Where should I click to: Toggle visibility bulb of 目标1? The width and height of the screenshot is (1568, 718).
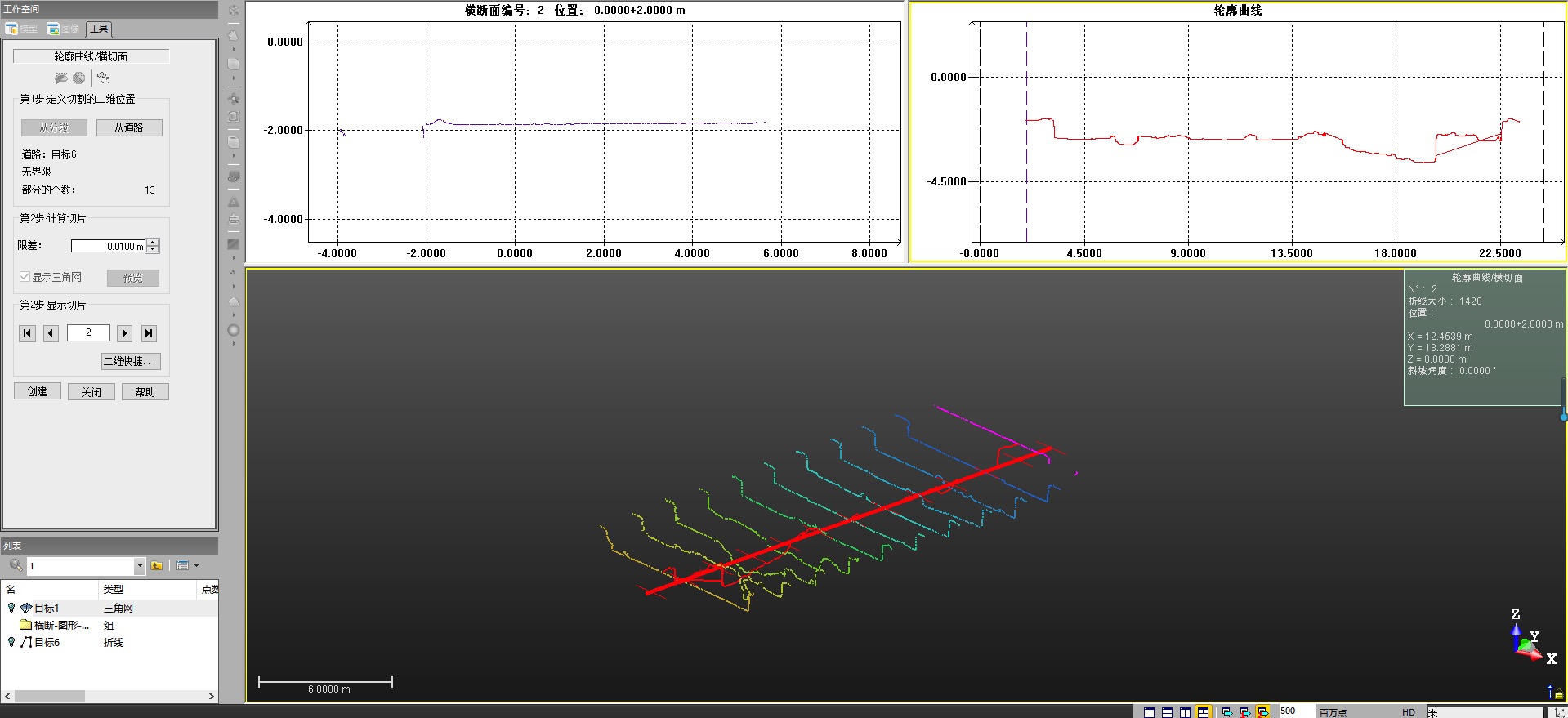(x=11, y=608)
